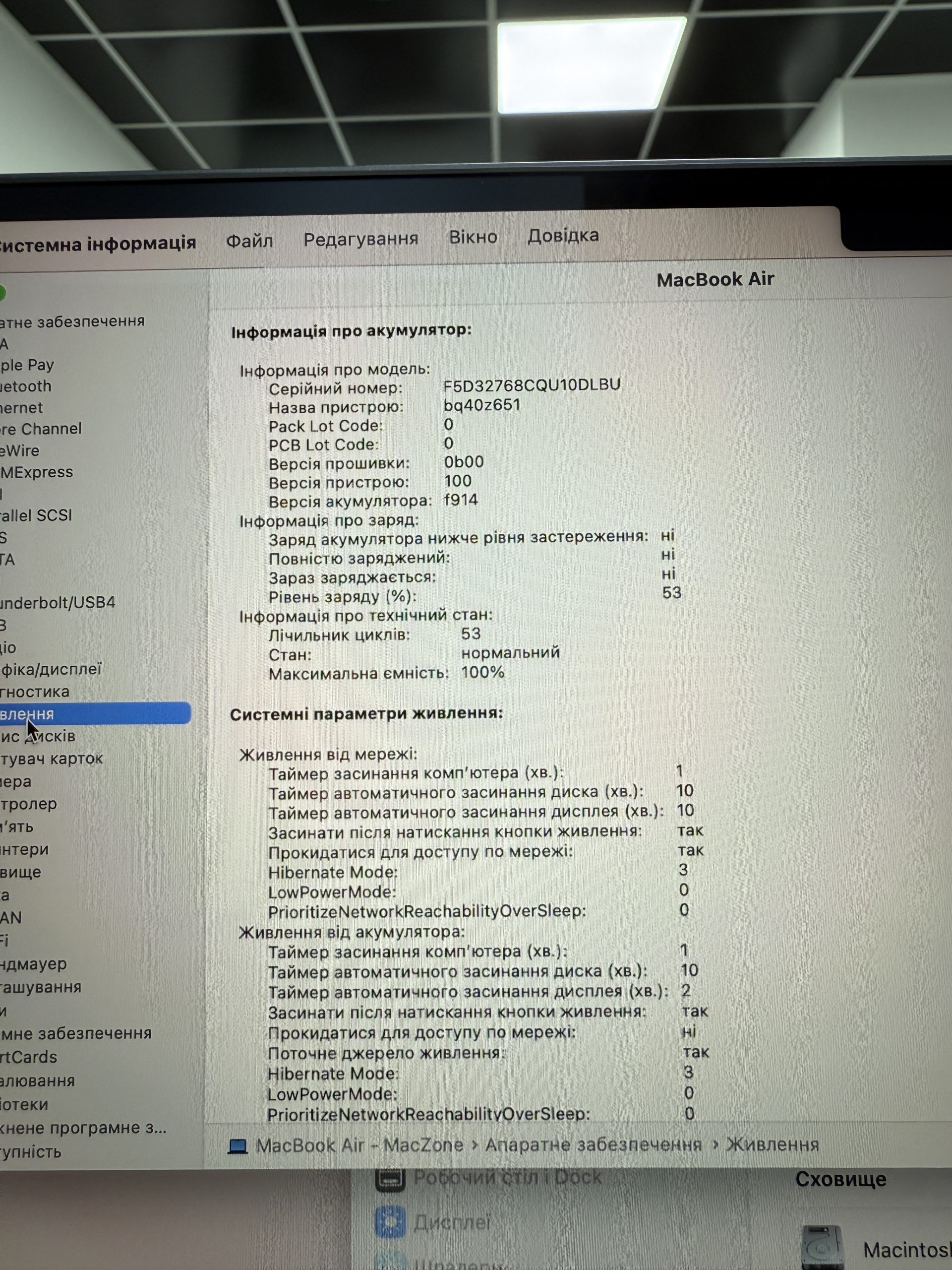Screen dimensions: 952x1270
Task: Click the Дисплеї icon in background window
Action: tap(390, 1221)
